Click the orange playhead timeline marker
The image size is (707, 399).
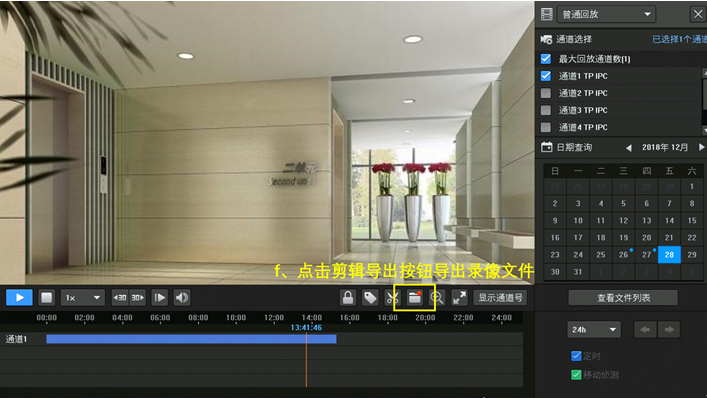pos(306,359)
